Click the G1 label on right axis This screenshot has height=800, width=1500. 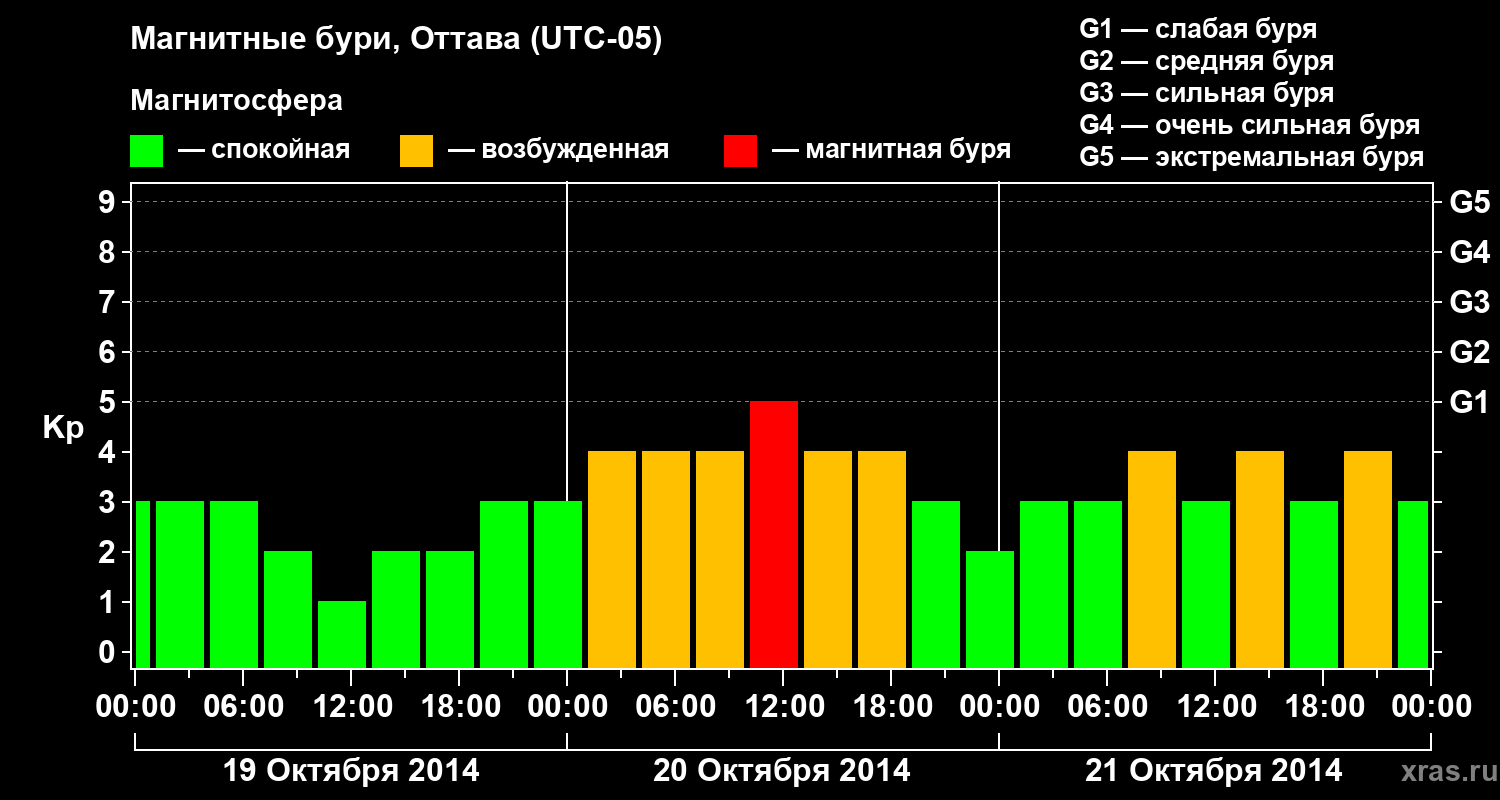(1469, 402)
